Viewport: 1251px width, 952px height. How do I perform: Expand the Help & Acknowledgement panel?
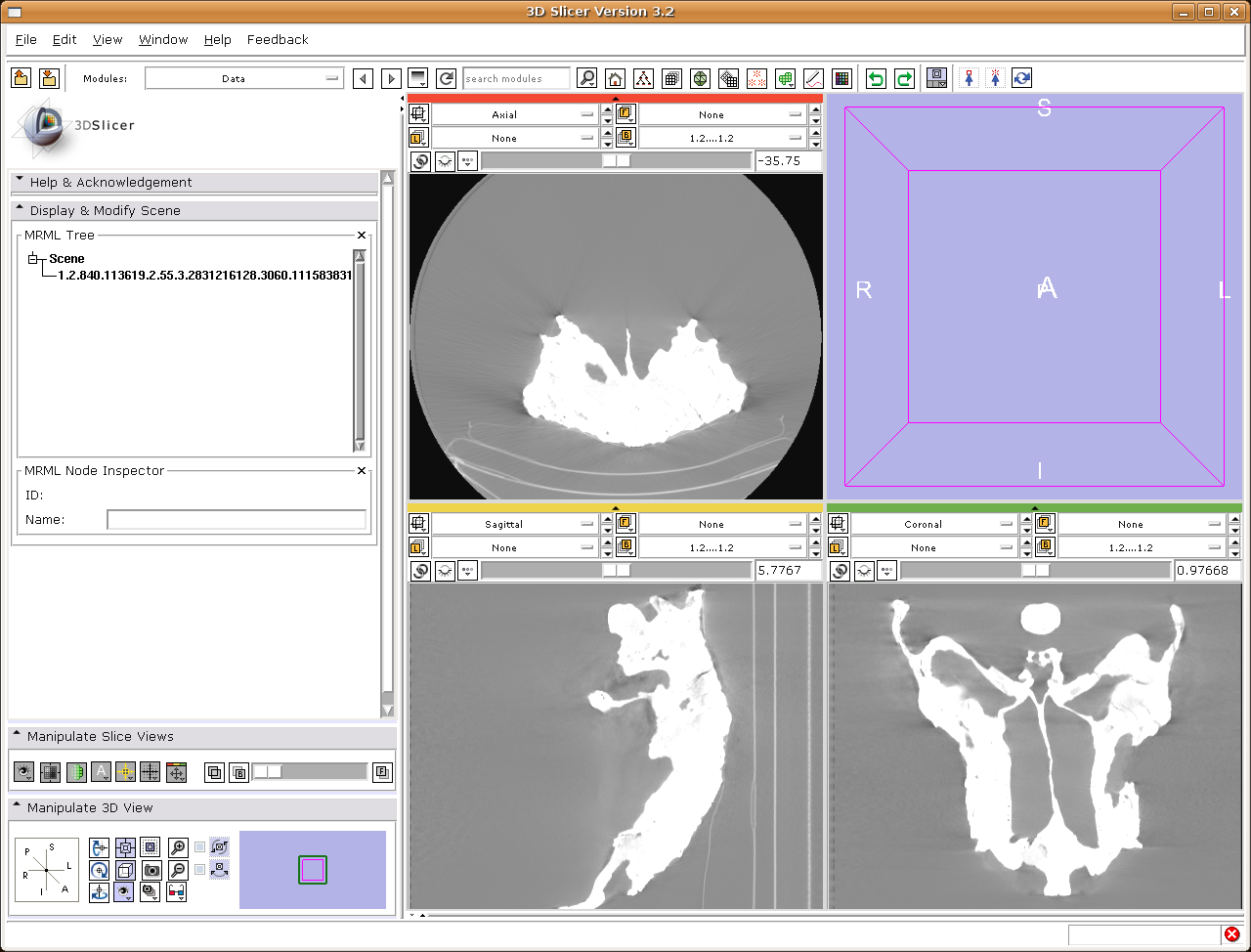[x=194, y=182]
